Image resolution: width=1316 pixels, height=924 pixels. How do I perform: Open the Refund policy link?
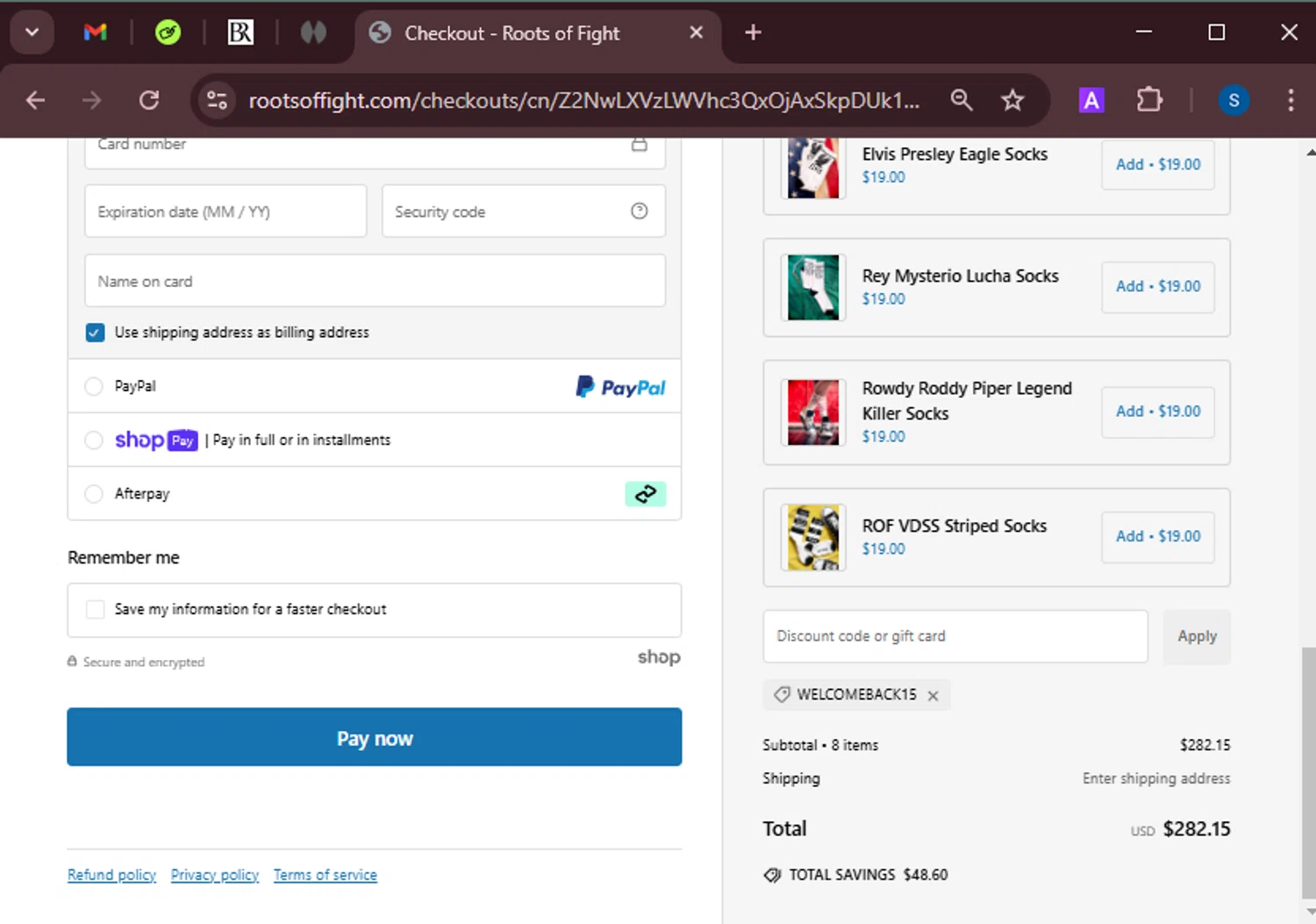point(111,875)
